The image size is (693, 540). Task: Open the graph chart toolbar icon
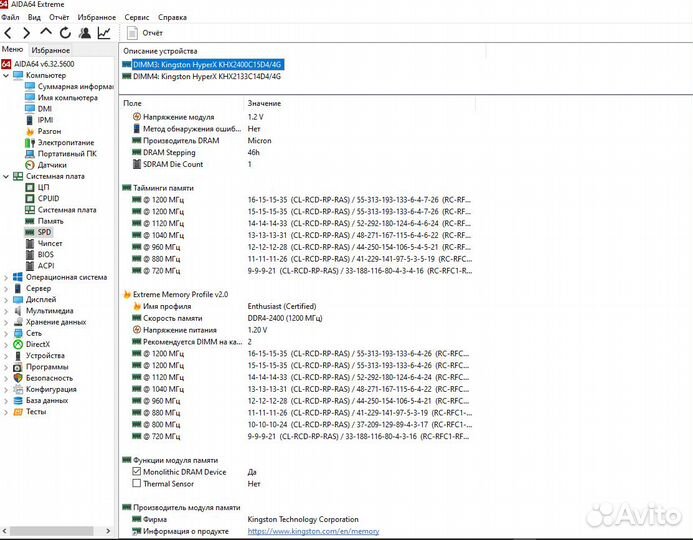tap(104, 33)
